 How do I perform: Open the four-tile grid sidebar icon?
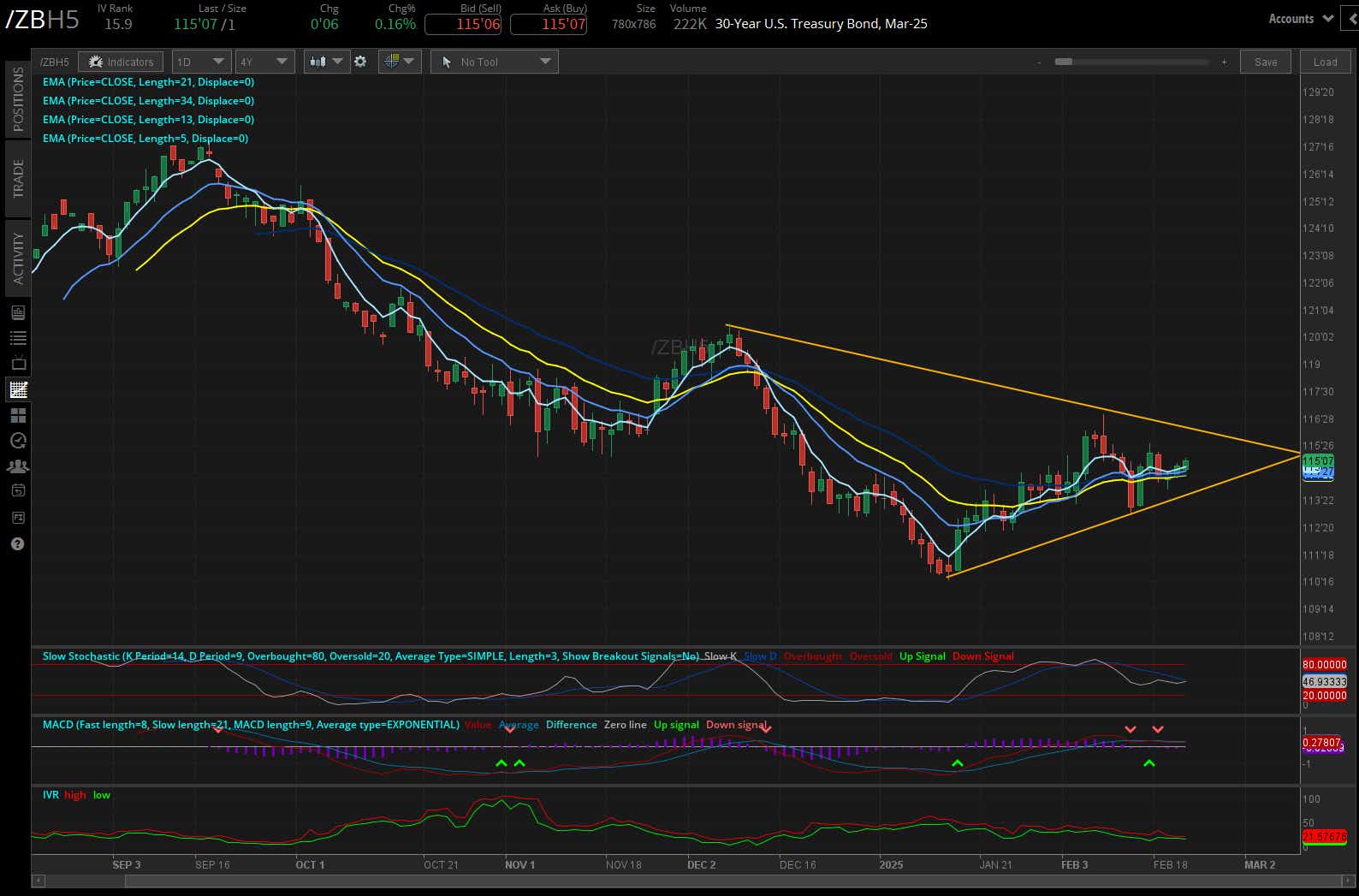[x=17, y=415]
